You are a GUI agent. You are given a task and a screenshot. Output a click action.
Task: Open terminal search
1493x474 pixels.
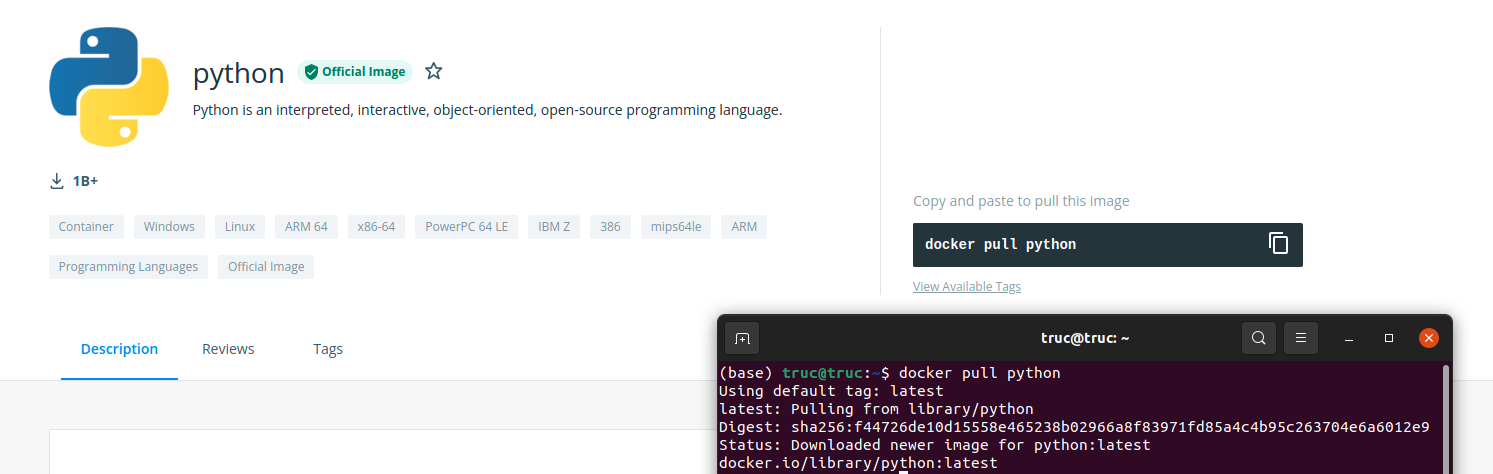tap(1259, 338)
